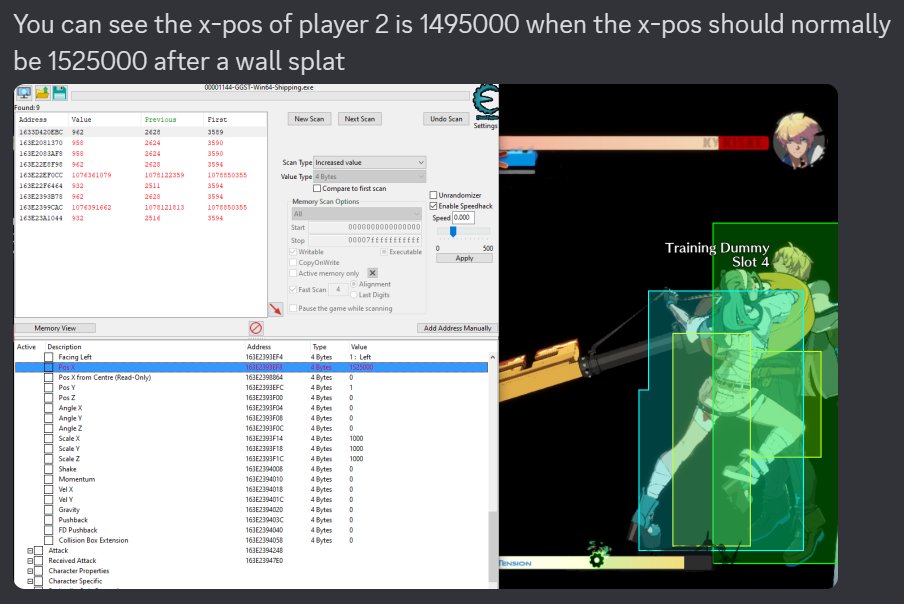Select the Last Digits radio button
Image resolution: width=904 pixels, height=604 pixels.
pyautogui.click(x=353, y=295)
